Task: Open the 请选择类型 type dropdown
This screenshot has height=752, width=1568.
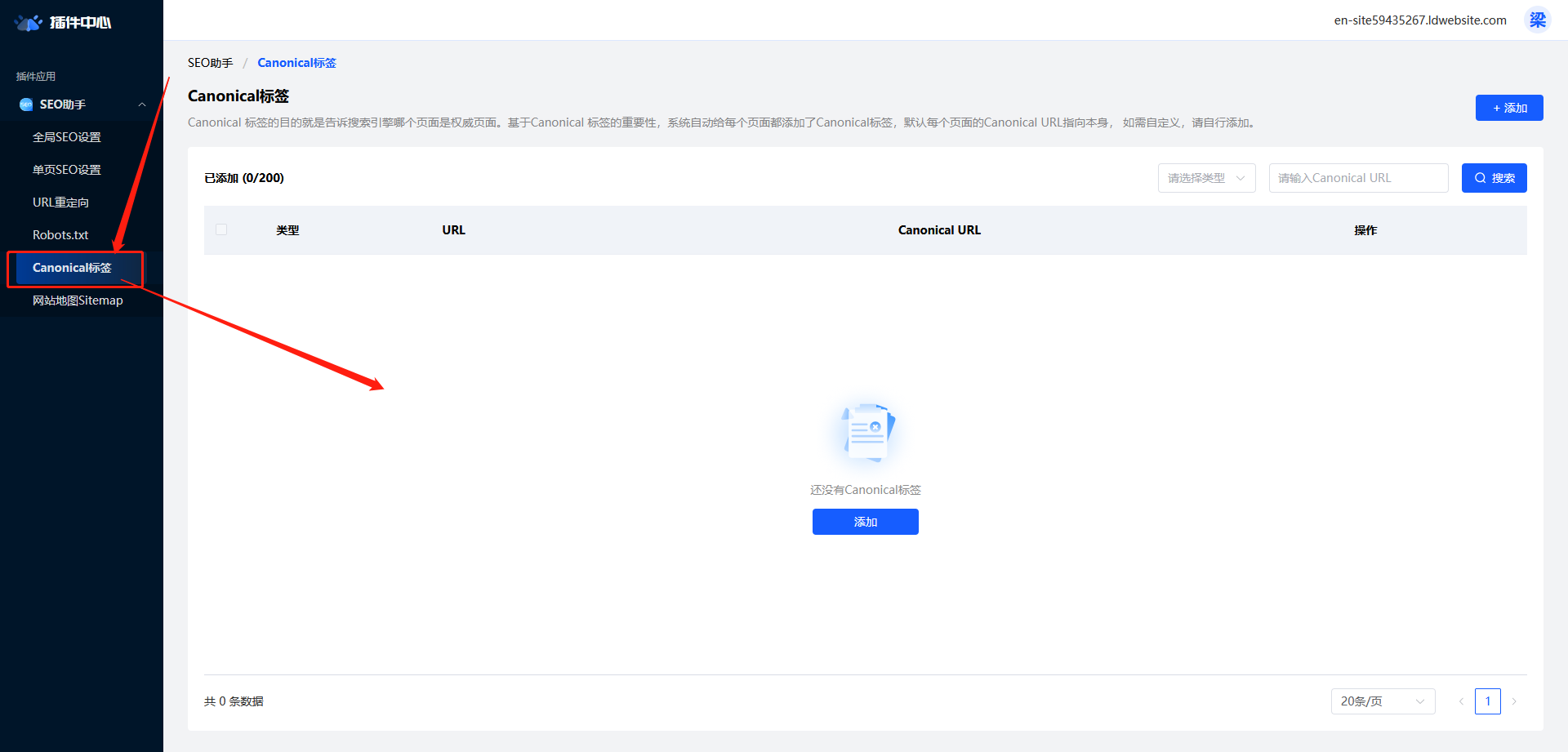Action: point(1206,178)
